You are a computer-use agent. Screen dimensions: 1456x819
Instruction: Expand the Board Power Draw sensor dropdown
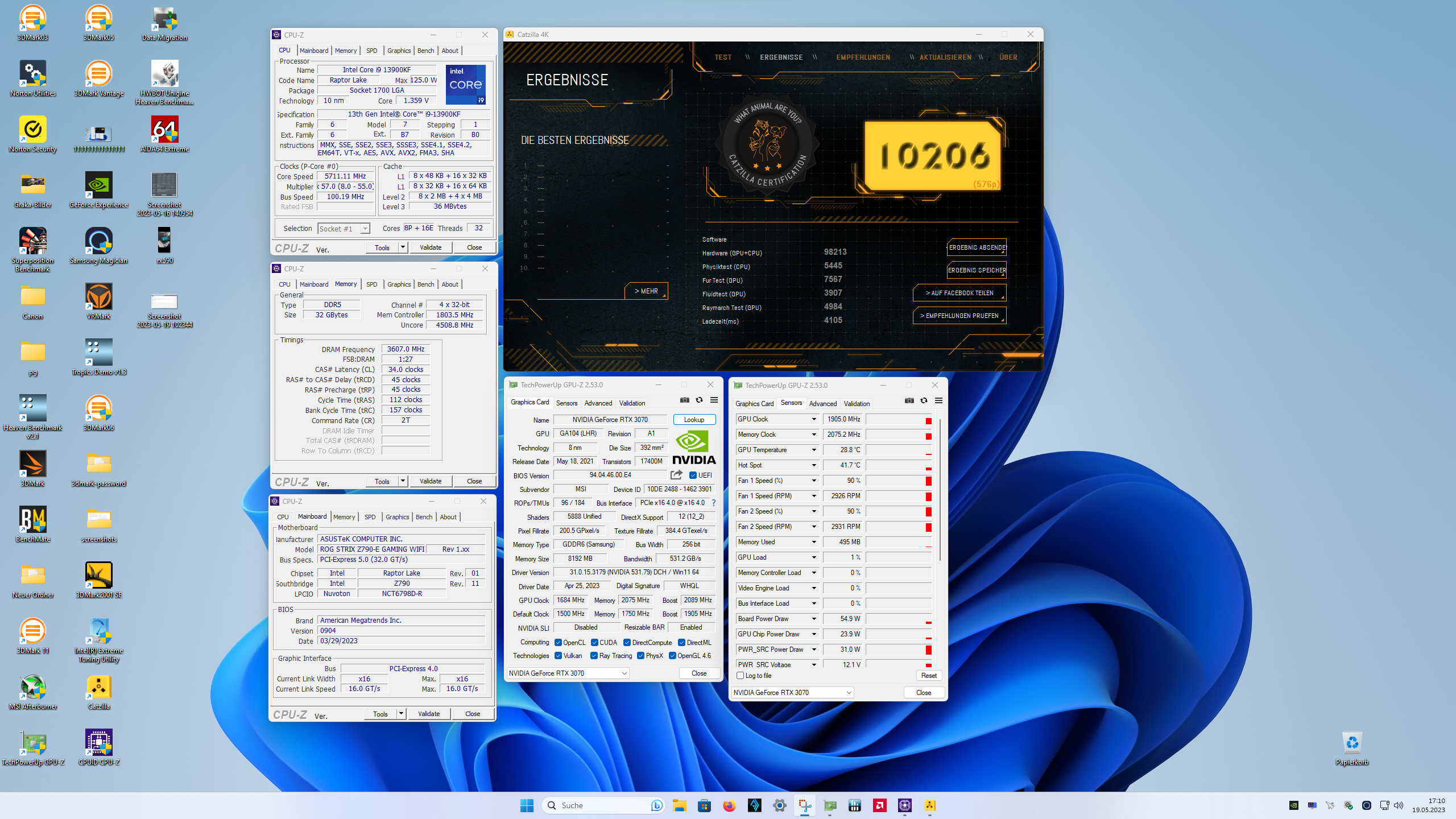814,619
